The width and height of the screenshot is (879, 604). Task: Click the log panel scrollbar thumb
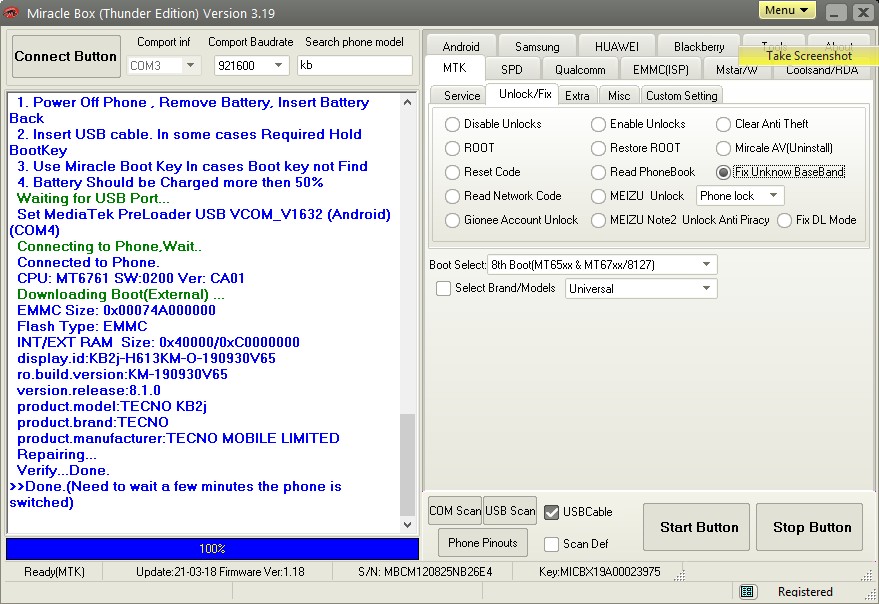[x=408, y=465]
